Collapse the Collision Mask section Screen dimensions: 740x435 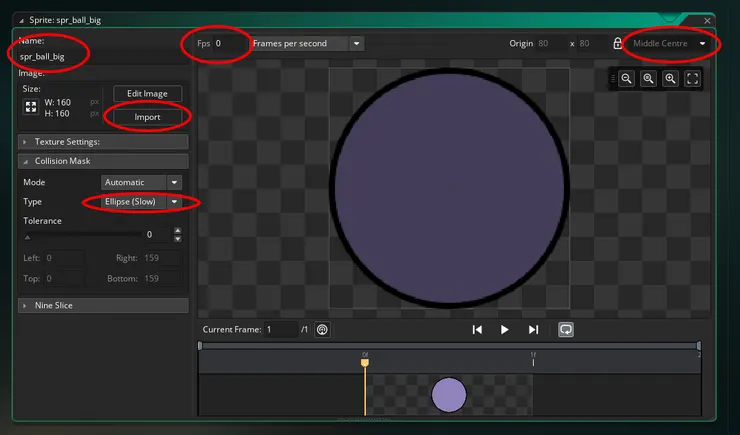click(103, 161)
